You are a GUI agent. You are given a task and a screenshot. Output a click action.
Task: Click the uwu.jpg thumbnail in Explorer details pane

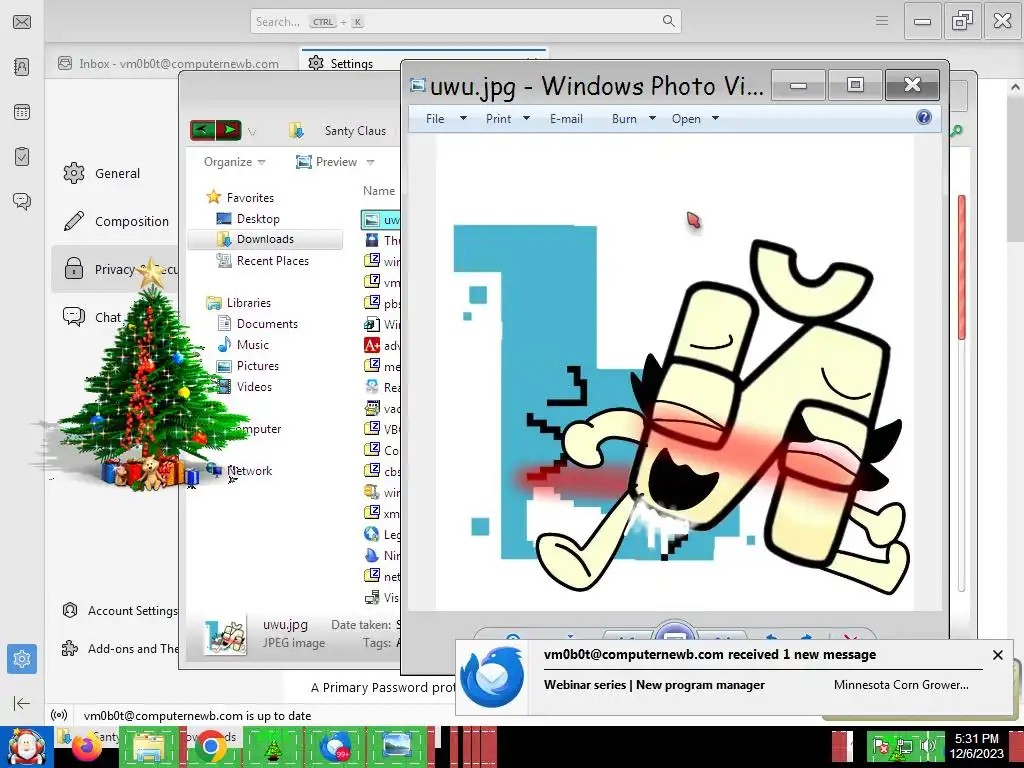point(225,635)
